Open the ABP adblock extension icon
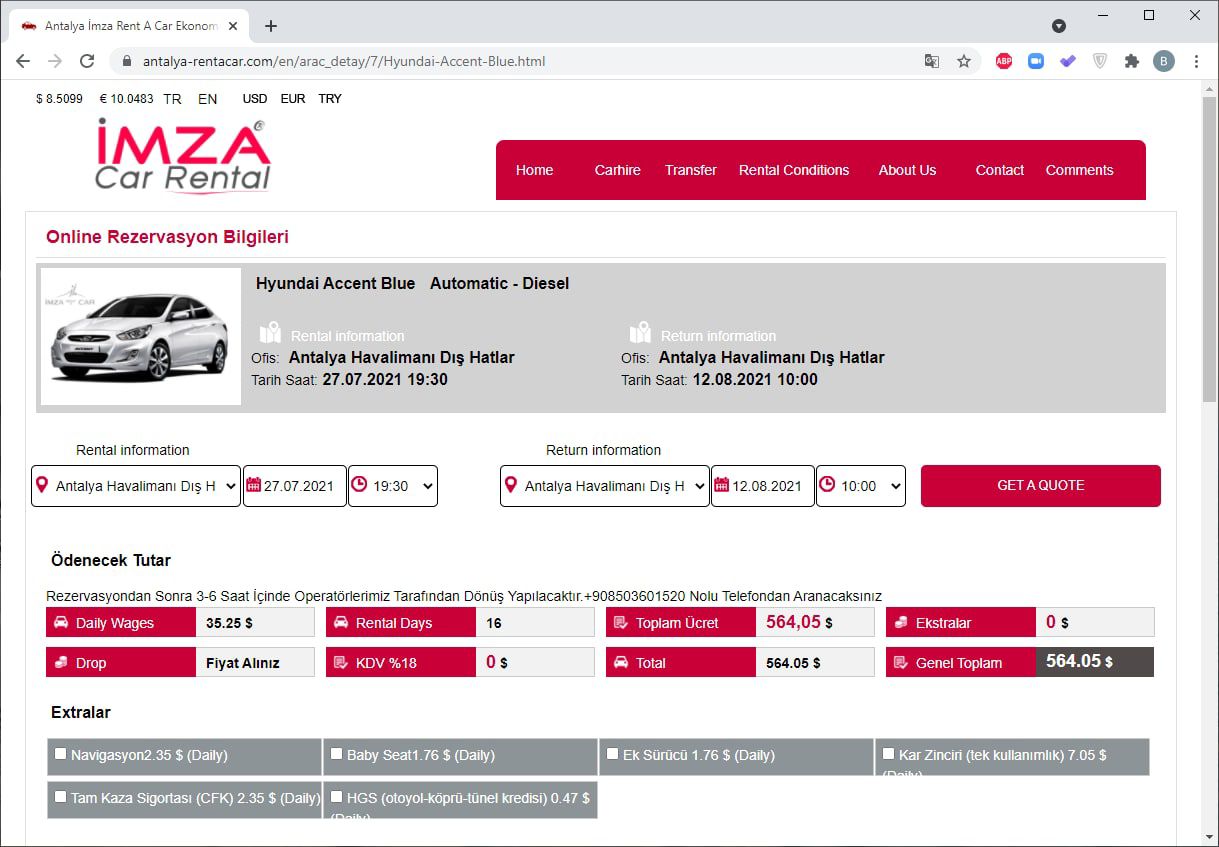 click(x=1004, y=61)
